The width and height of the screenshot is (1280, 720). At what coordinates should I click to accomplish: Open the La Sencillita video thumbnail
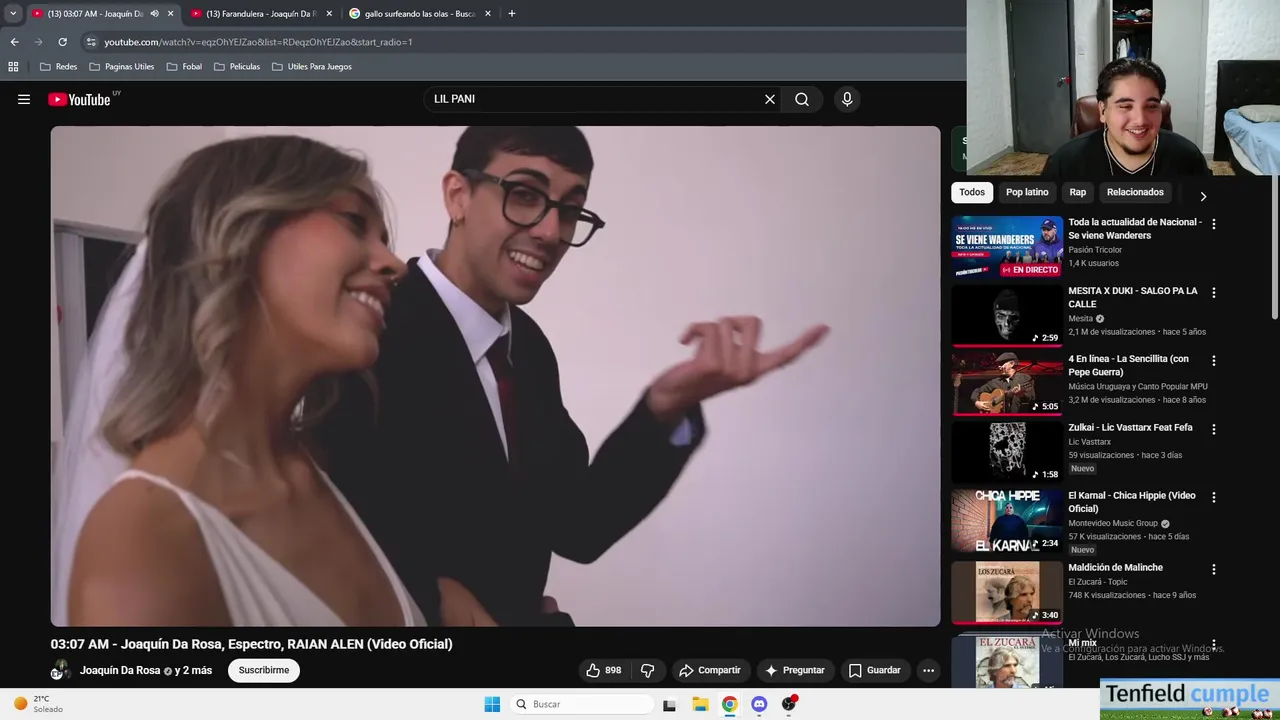point(1007,384)
